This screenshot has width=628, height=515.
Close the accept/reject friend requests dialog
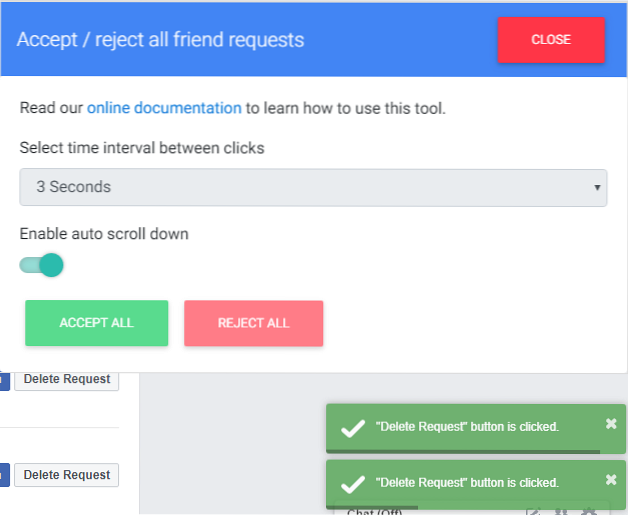coord(551,40)
